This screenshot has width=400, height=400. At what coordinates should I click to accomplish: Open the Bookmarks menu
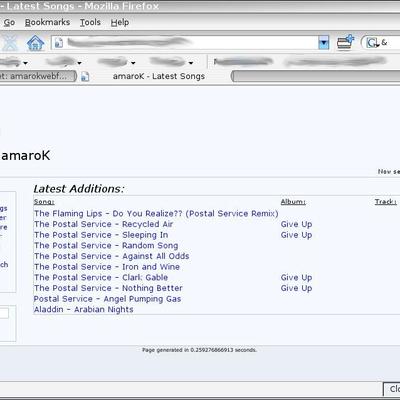click(x=47, y=22)
